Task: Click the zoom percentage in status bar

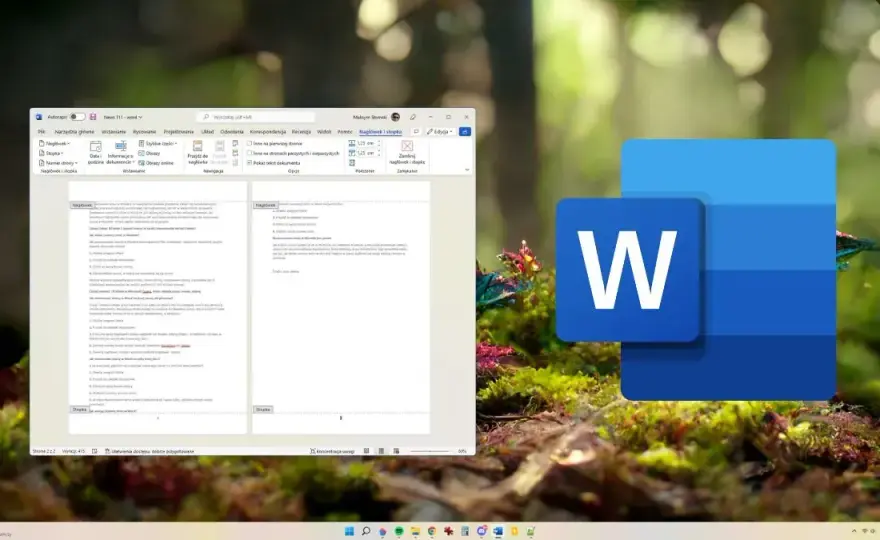Action: pos(462,451)
